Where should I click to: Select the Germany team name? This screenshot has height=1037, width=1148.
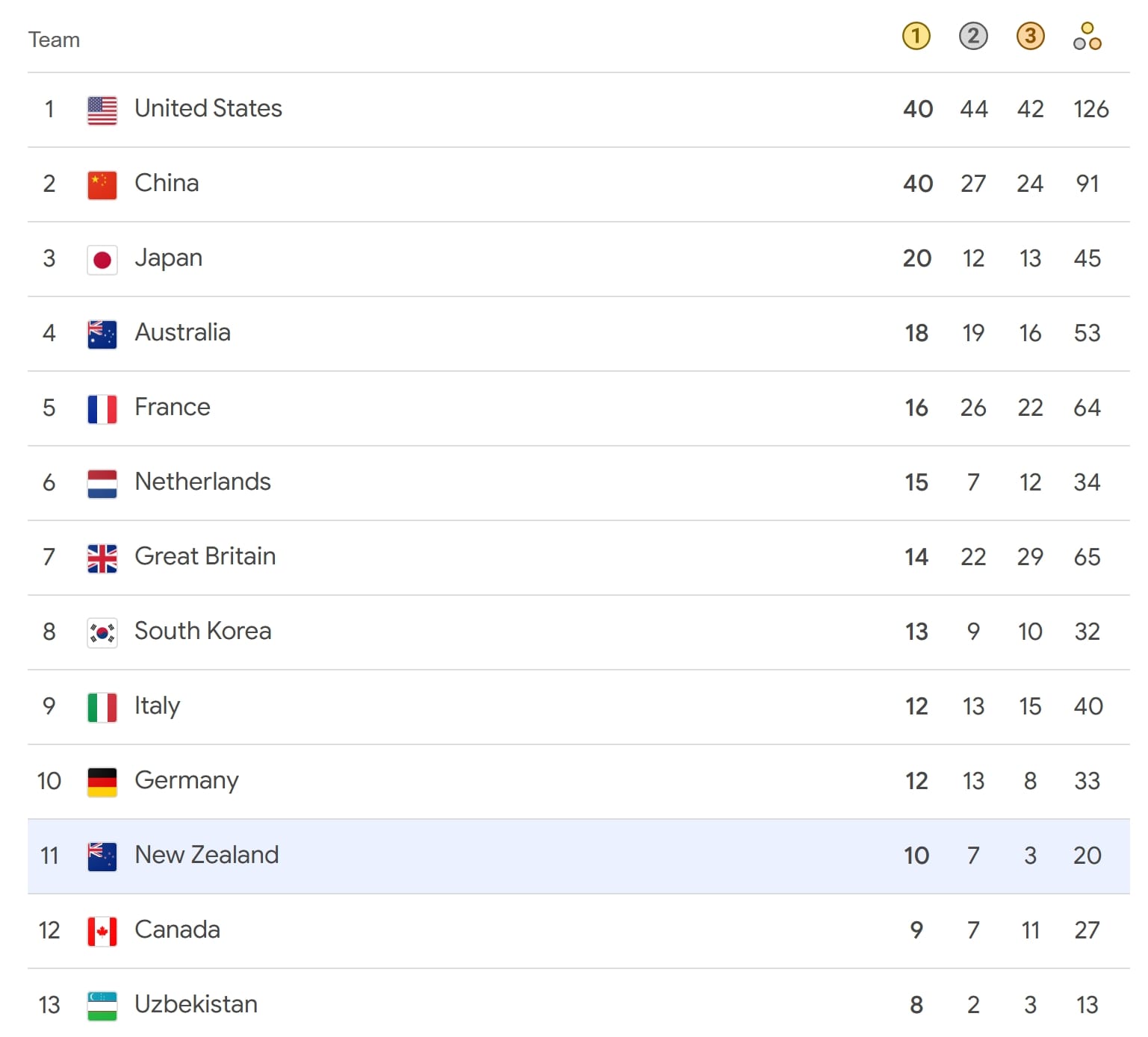point(187,781)
